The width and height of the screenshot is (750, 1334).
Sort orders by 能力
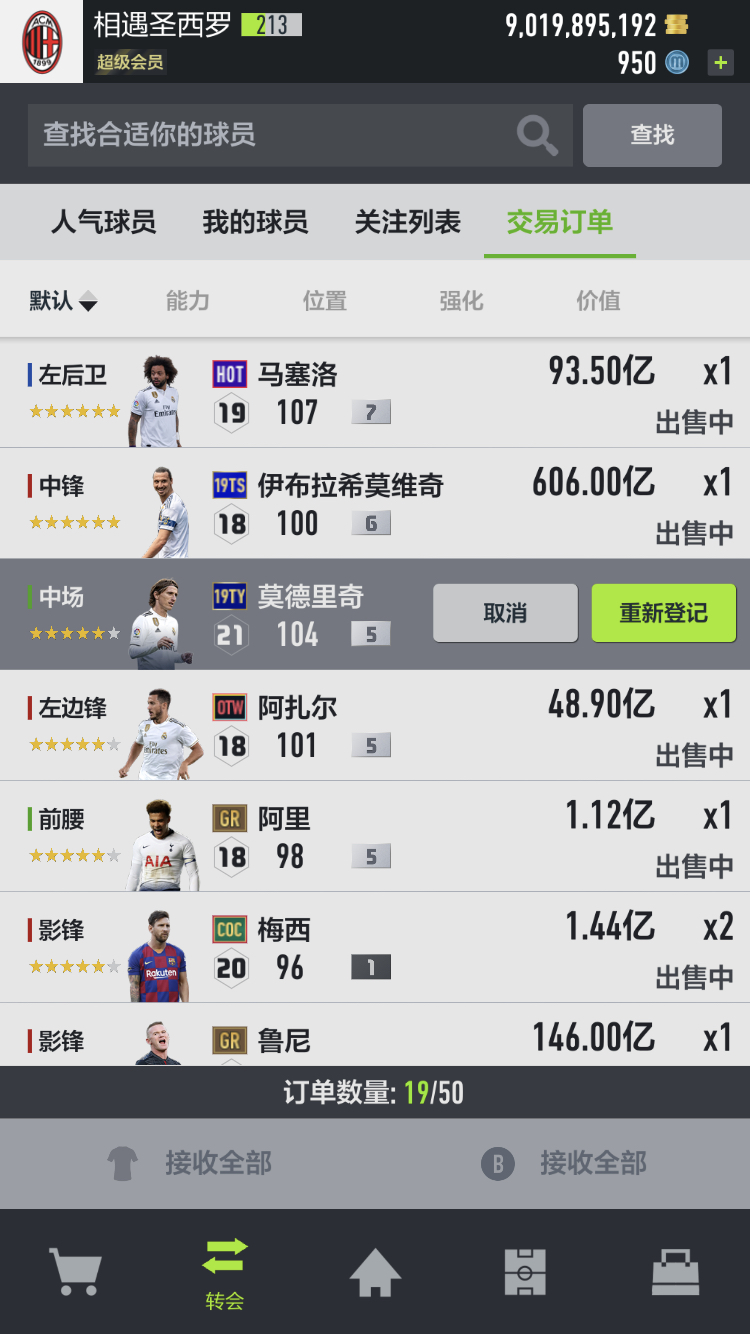188,300
